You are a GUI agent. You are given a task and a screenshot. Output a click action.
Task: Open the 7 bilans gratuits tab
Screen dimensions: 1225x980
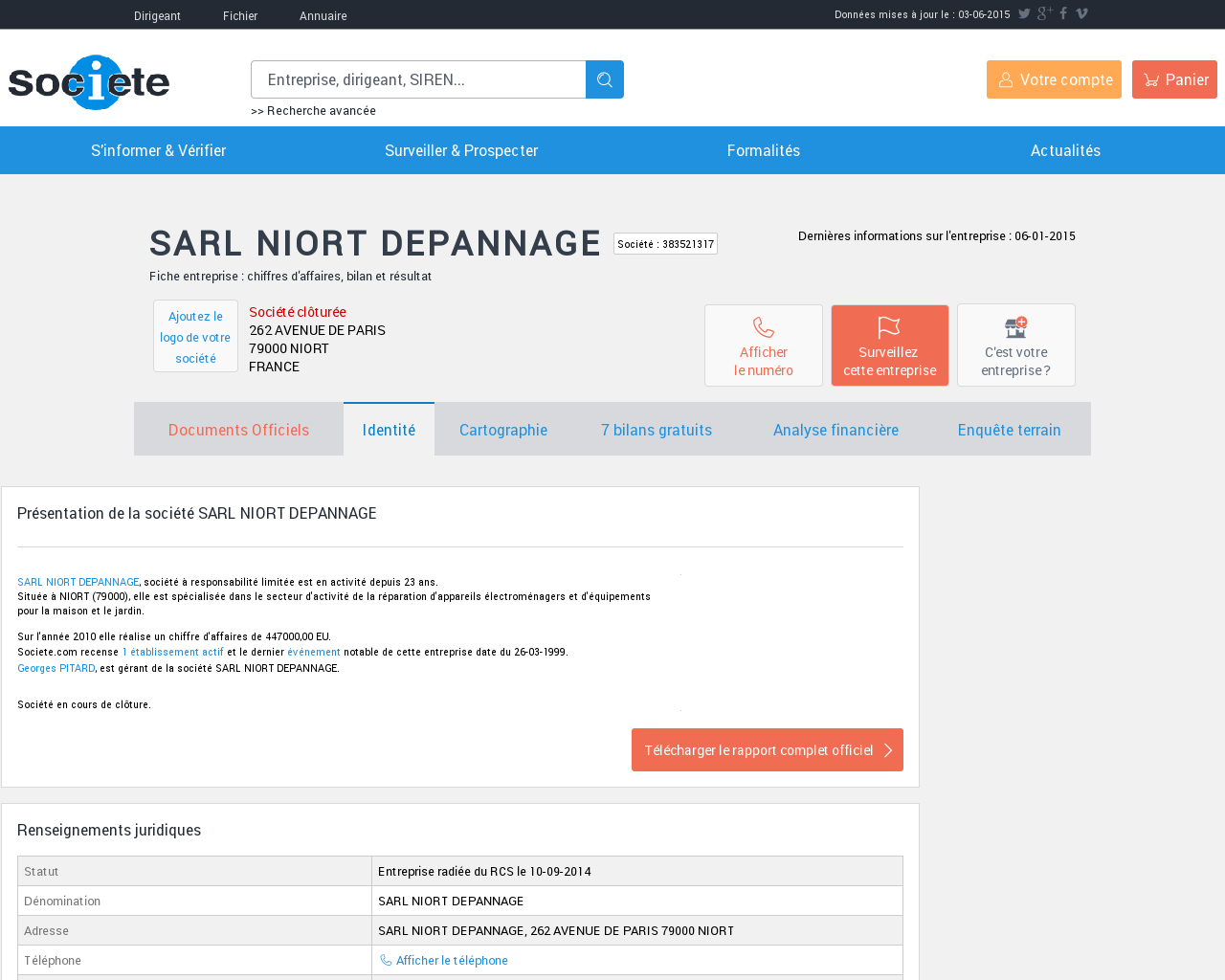(x=657, y=430)
